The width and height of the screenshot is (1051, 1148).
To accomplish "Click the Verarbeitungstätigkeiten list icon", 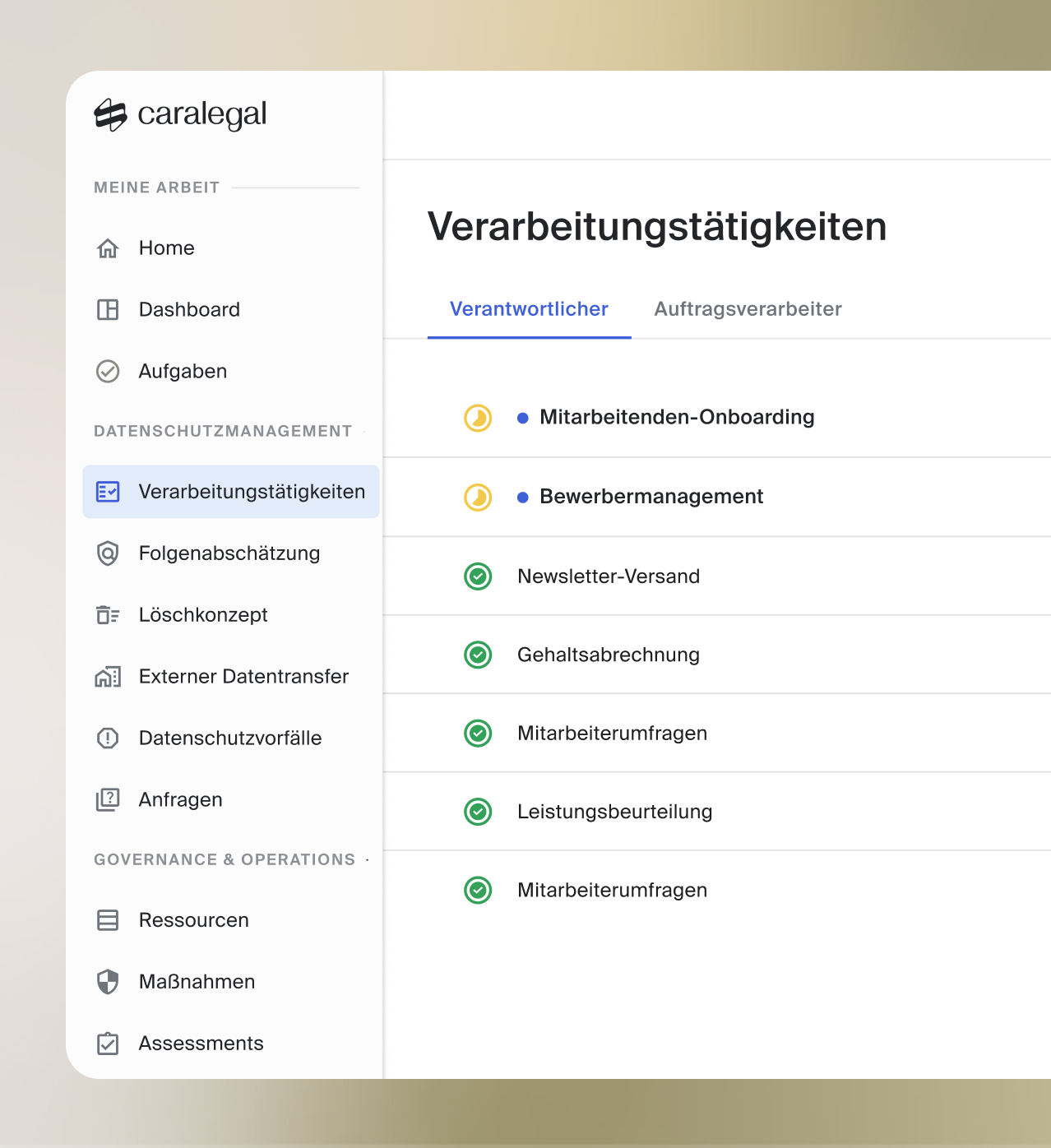I will pos(108,492).
